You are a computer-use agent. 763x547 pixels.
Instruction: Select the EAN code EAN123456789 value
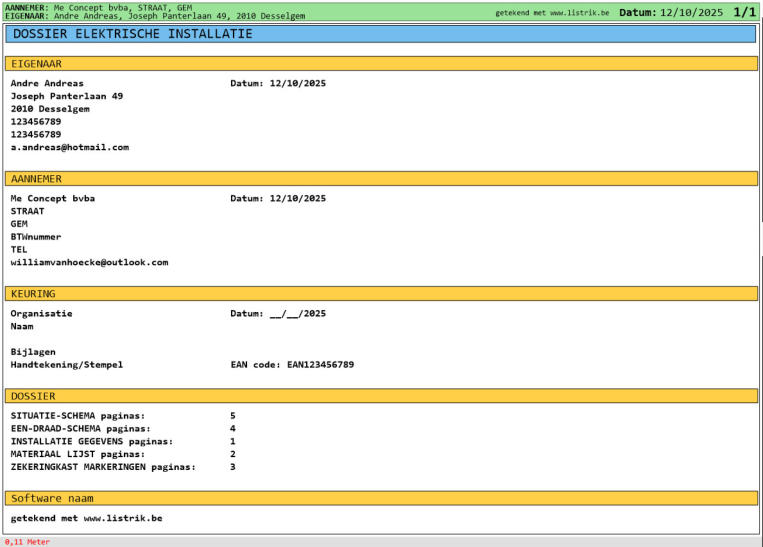click(320, 365)
